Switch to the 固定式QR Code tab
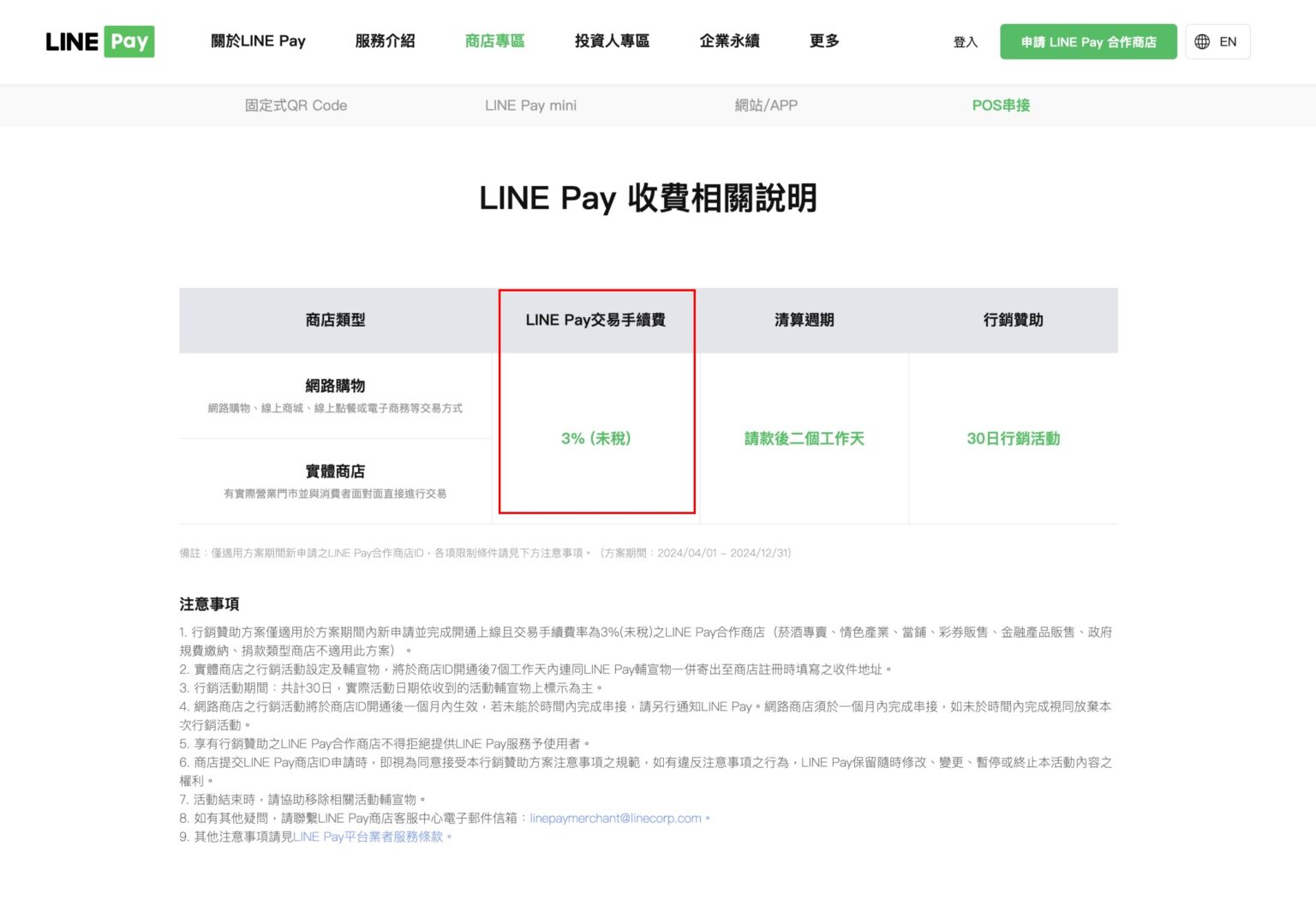Image resolution: width=1316 pixels, height=900 pixels. pos(295,105)
